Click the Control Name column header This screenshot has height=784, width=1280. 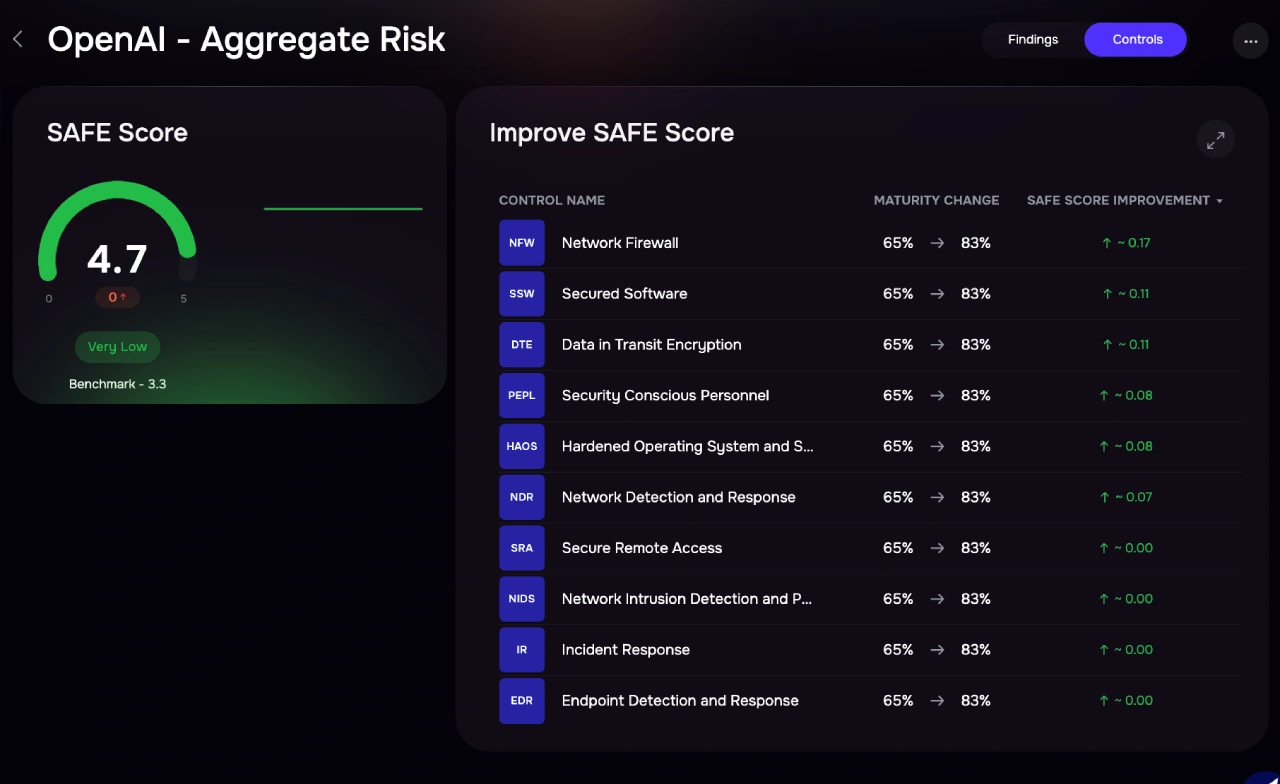tap(552, 200)
